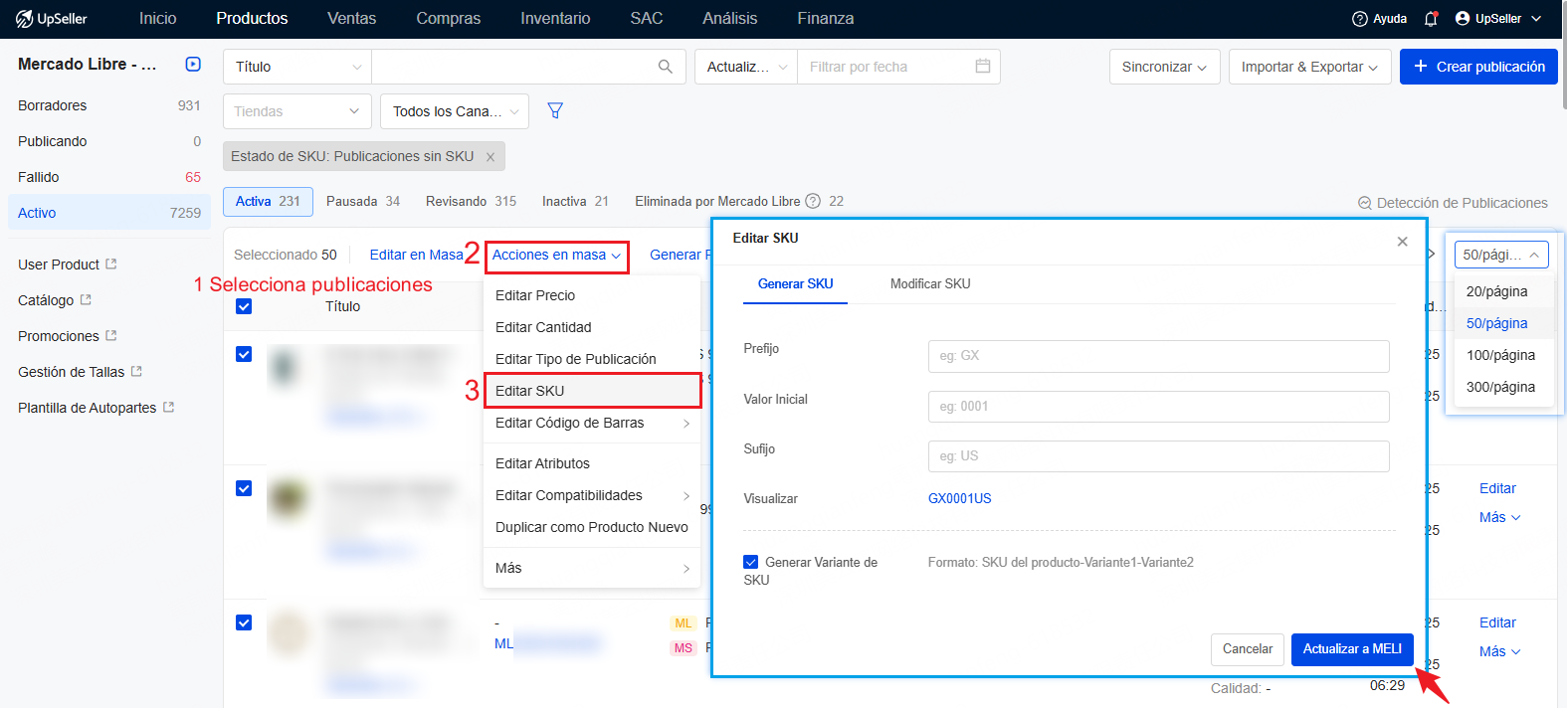The image size is (1568, 708).
Task: Close the Editar SKU dialog
Action: click(x=1402, y=242)
